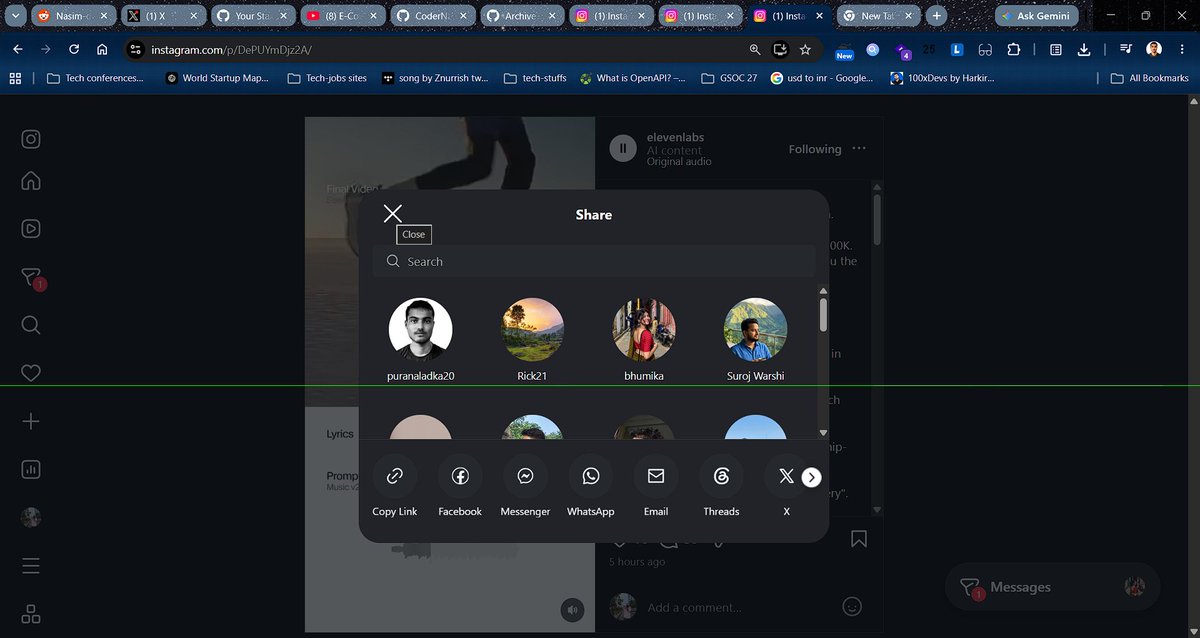Open Notifications heart icon
Viewport: 1200px width, 638px height.
coord(31,372)
